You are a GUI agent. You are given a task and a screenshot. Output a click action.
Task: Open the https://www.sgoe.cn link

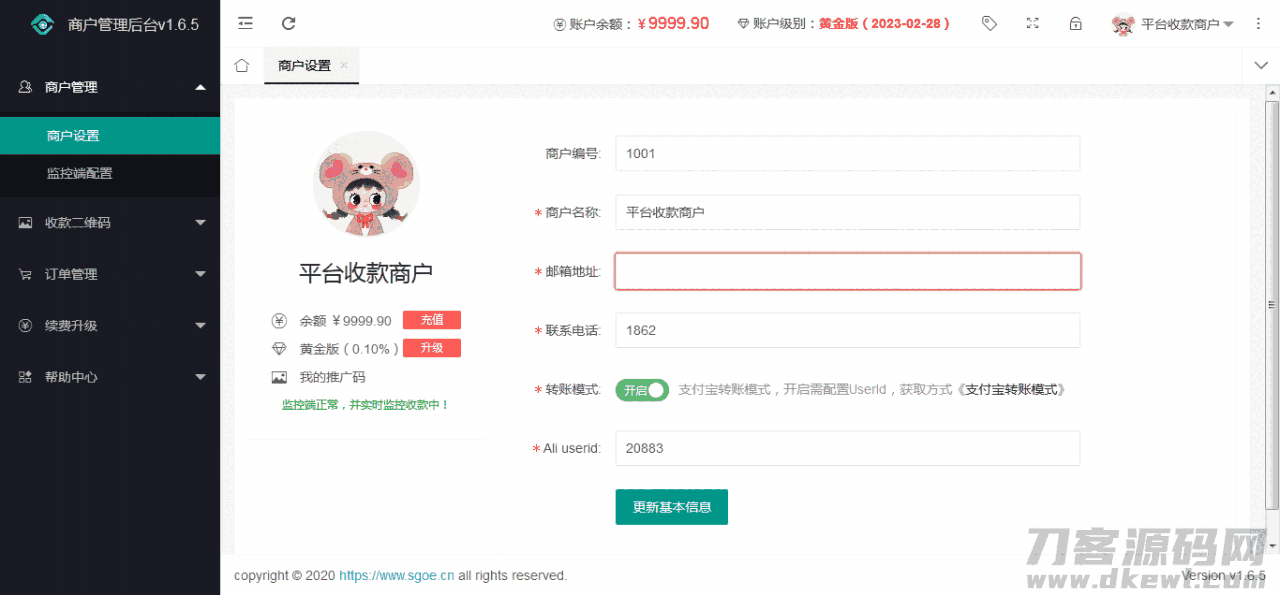[396, 575]
